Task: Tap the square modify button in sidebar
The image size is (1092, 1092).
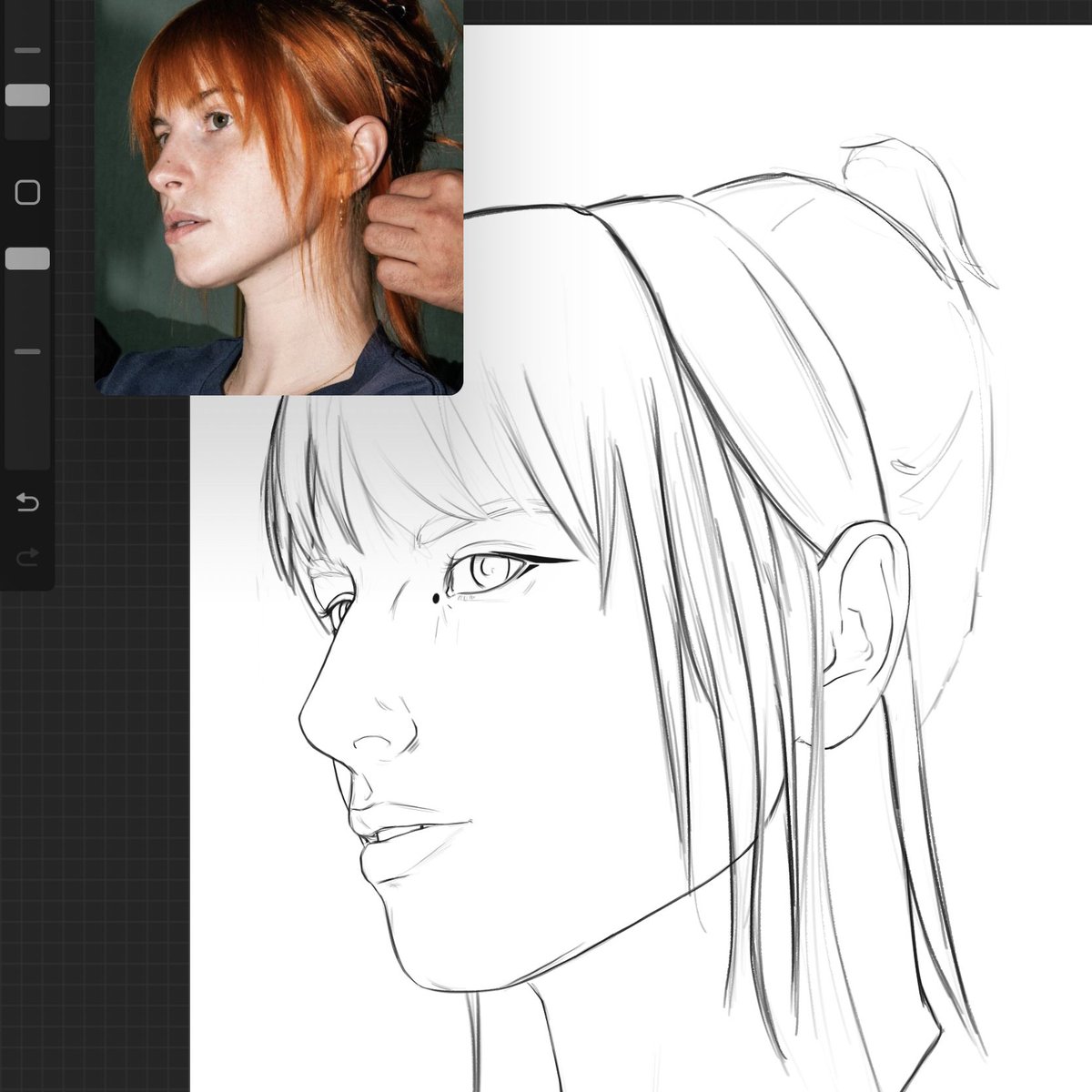Action: coord(27,192)
